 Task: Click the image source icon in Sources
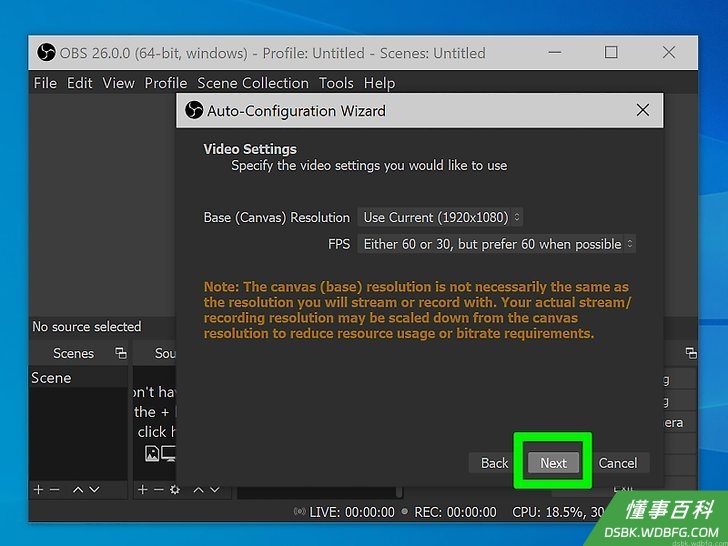pos(152,453)
